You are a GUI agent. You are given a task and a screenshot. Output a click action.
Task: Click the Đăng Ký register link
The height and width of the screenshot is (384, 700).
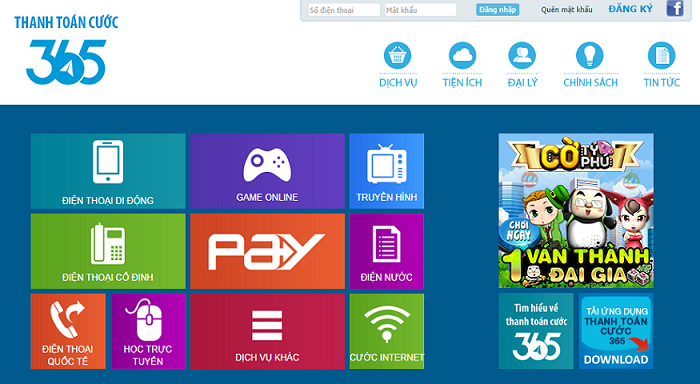630,9
